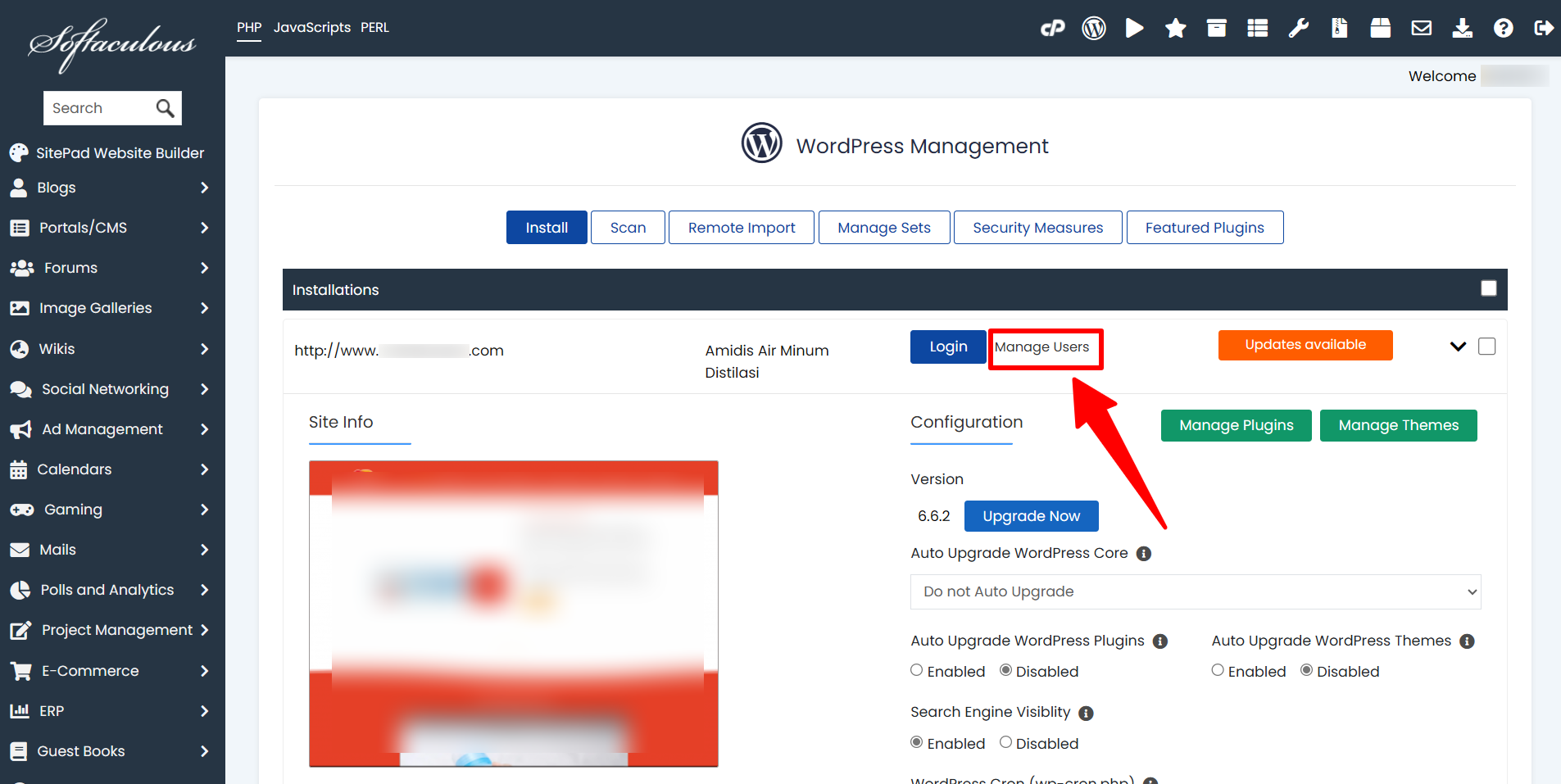
Task: Open the archive box installations icon
Action: pos(1217,29)
